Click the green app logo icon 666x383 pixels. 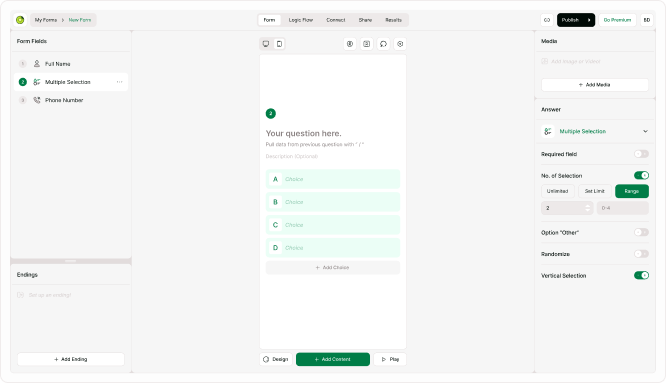tap(20, 20)
